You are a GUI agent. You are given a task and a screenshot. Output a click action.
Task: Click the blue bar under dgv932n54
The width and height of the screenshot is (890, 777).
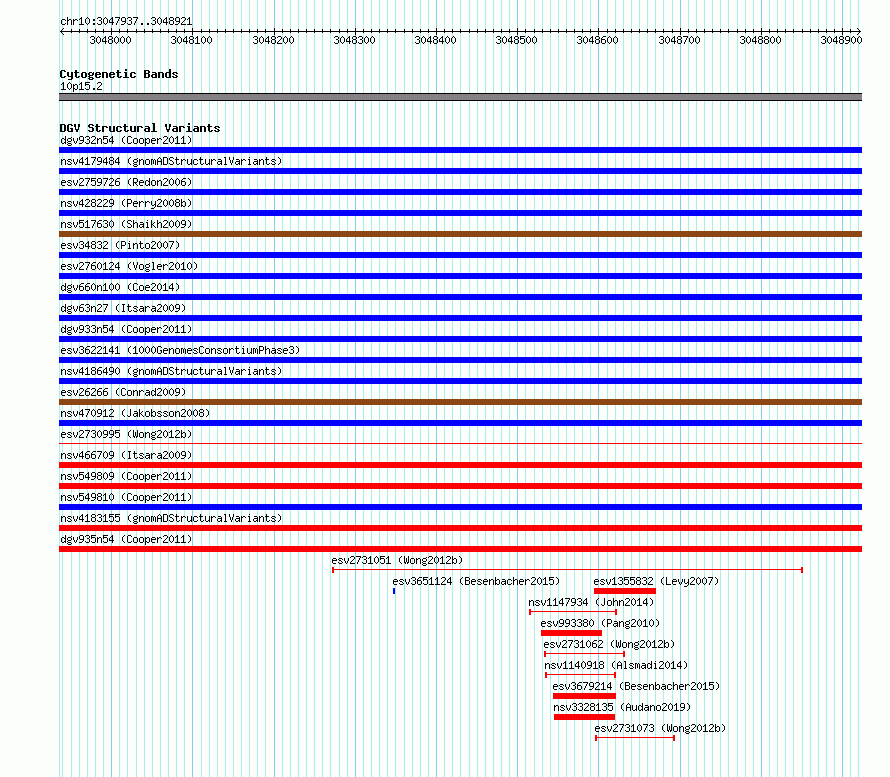click(460, 150)
